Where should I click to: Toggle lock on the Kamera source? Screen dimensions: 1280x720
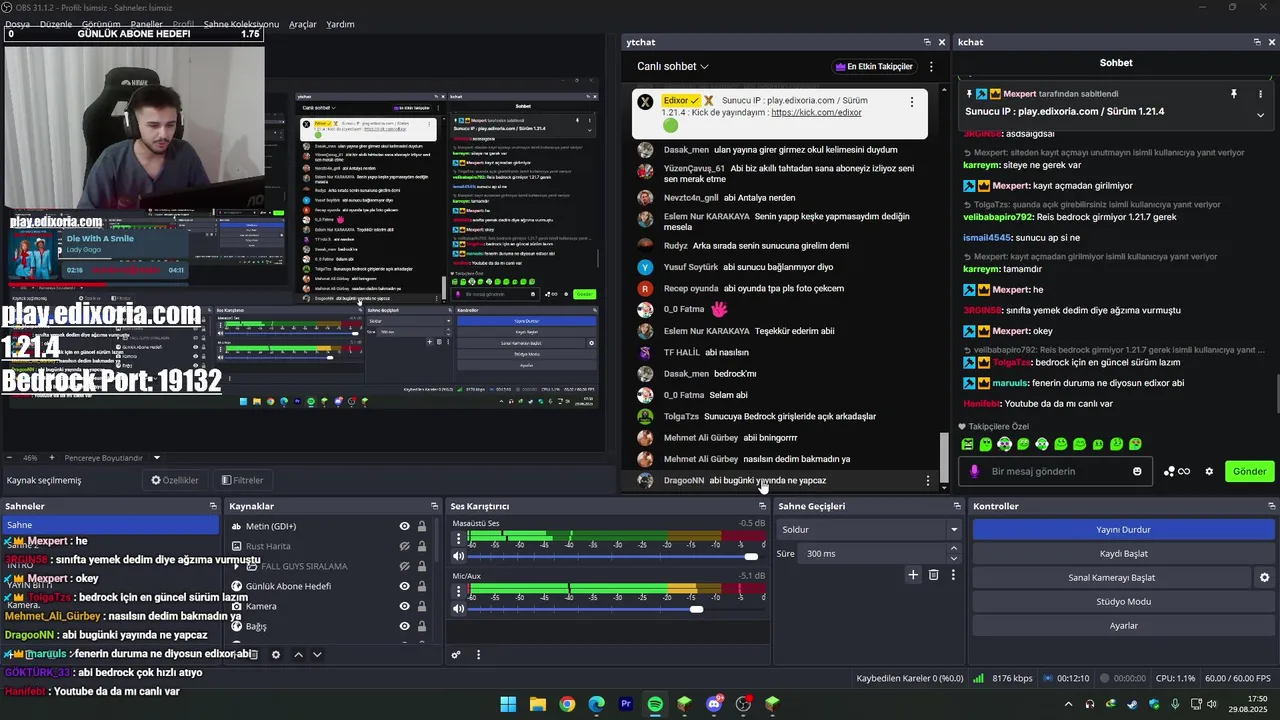[x=422, y=606]
